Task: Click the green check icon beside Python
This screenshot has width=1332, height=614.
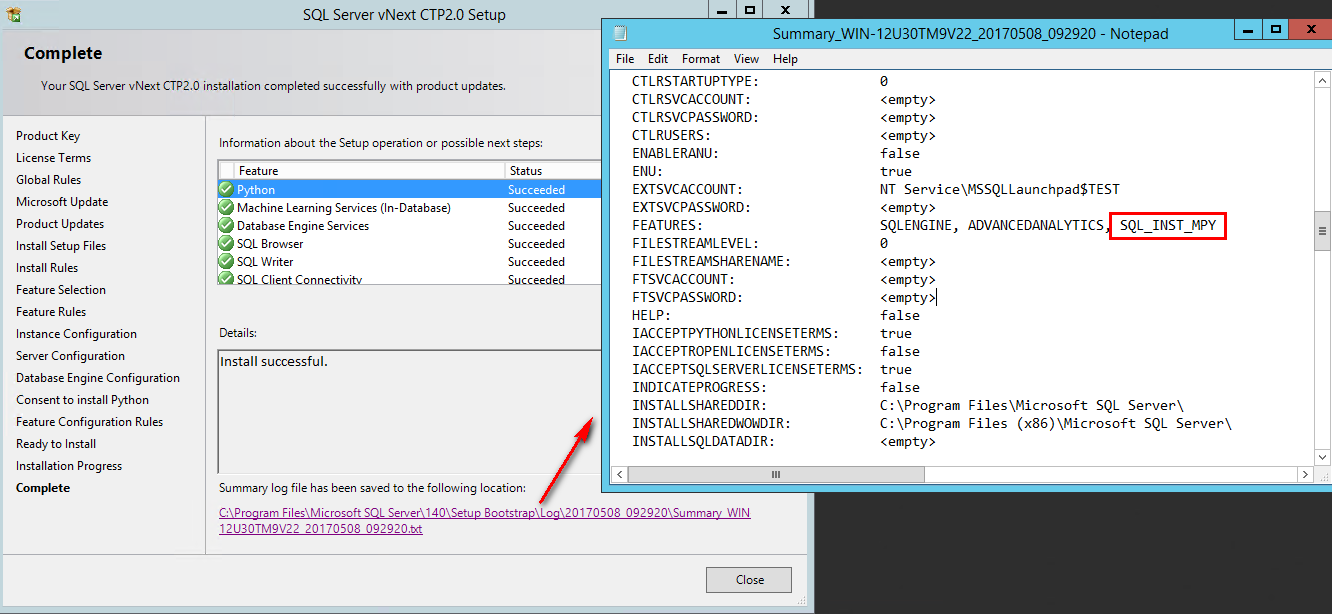Action: pos(226,190)
